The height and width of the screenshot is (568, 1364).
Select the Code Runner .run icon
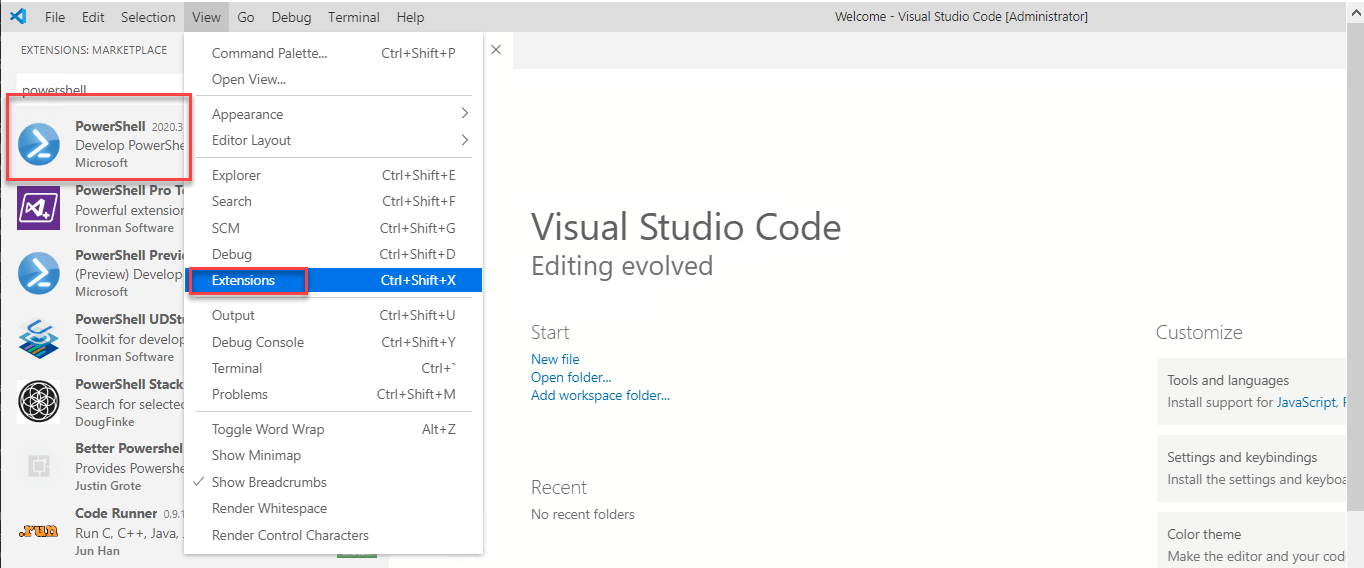(x=39, y=531)
